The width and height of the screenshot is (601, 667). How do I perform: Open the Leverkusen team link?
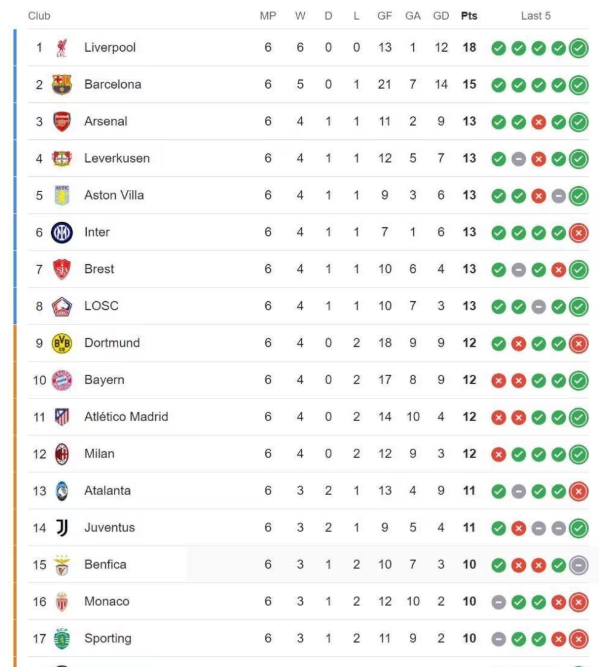117,158
